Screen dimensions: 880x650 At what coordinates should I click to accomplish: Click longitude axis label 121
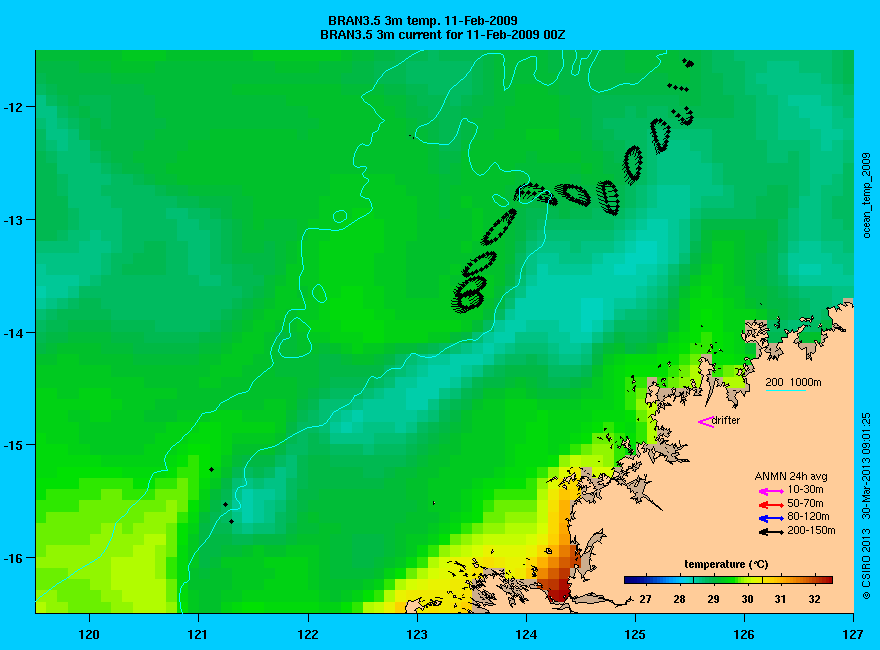(x=198, y=635)
